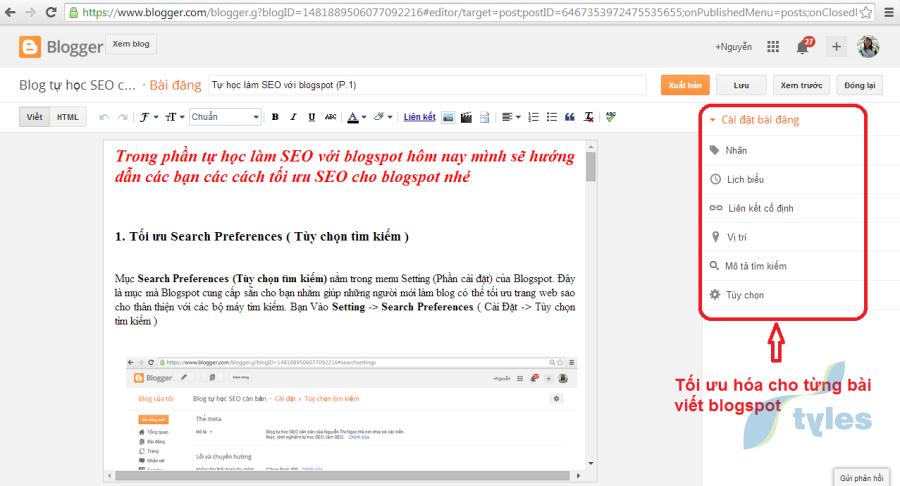Open the text color picker

point(356,117)
